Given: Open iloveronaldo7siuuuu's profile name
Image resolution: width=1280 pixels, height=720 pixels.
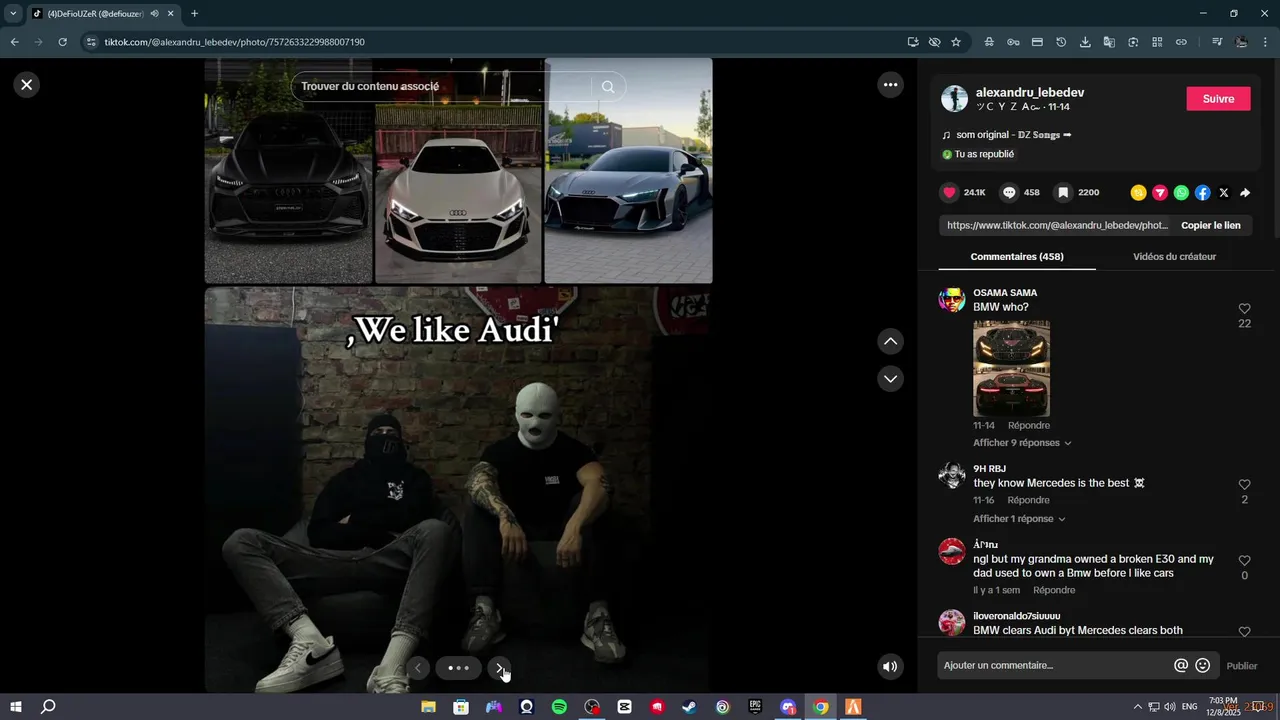Looking at the screenshot, I should 1017,616.
